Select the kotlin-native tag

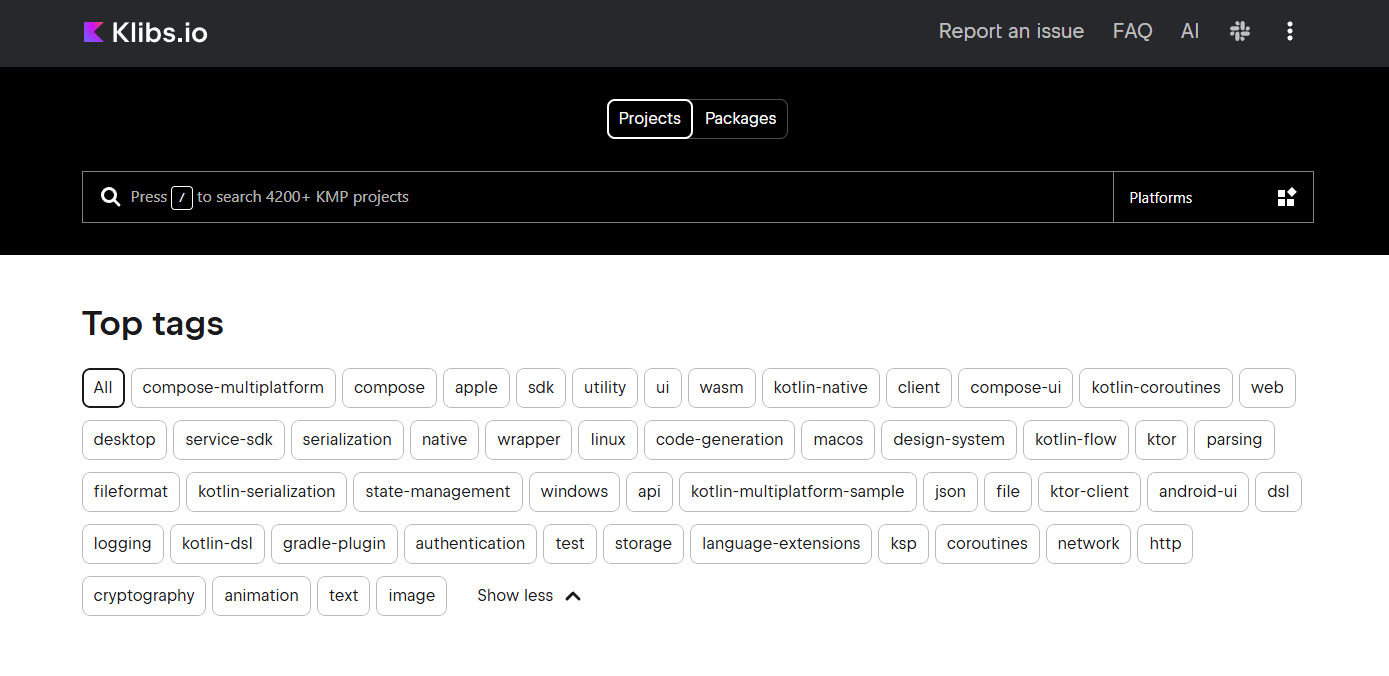click(x=821, y=388)
